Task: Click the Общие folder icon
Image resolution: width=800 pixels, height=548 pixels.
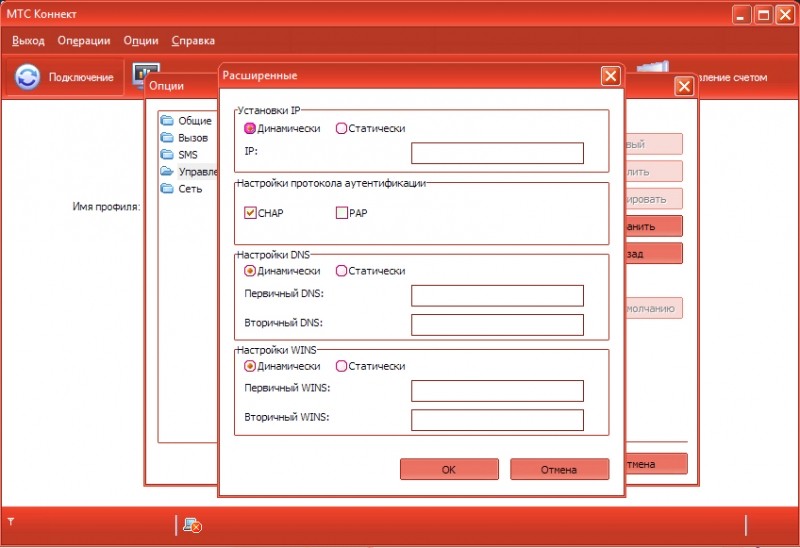Action: pyautogui.click(x=167, y=120)
